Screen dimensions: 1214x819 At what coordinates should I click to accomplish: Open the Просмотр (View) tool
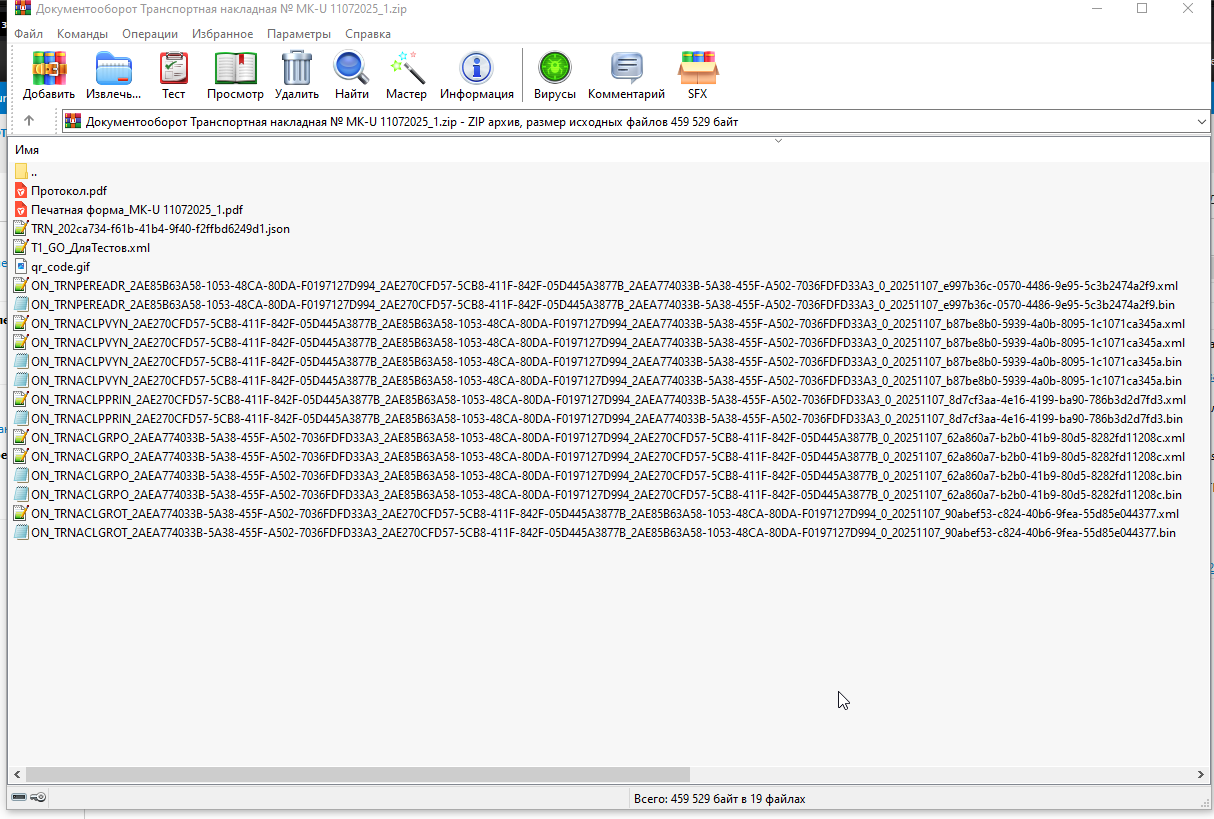point(236,68)
